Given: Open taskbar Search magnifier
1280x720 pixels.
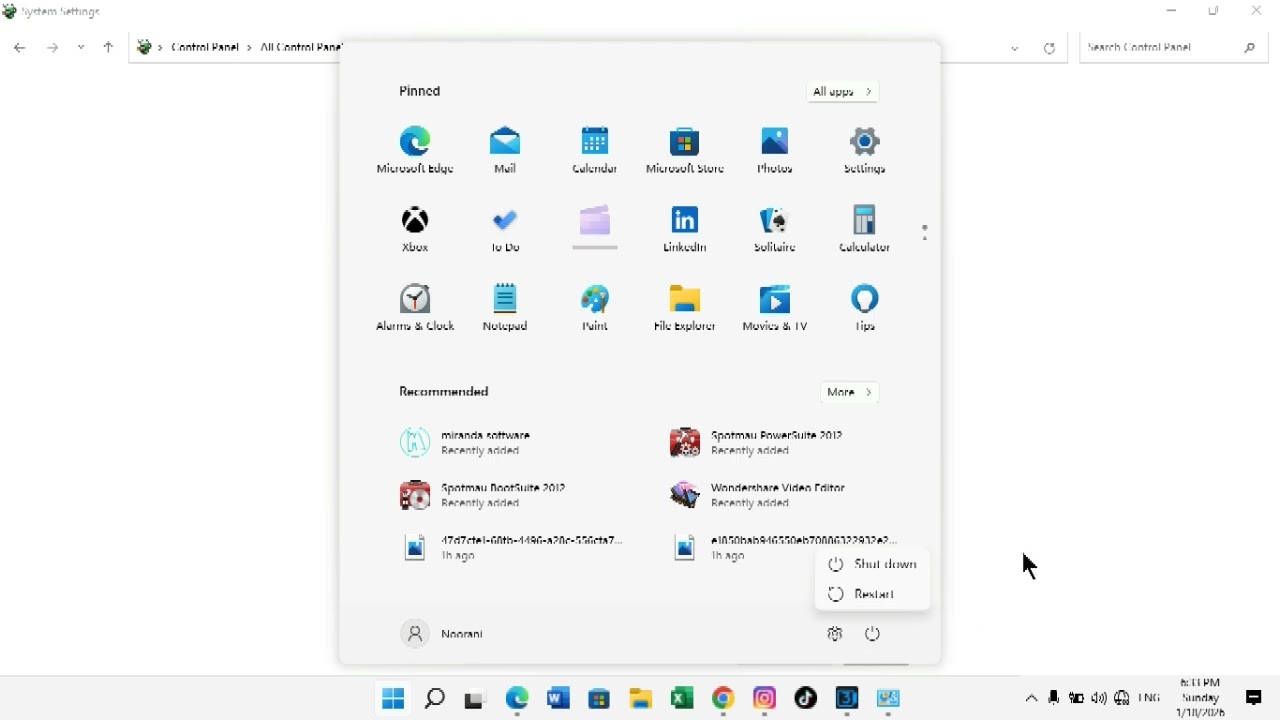Looking at the screenshot, I should click(x=435, y=698).
